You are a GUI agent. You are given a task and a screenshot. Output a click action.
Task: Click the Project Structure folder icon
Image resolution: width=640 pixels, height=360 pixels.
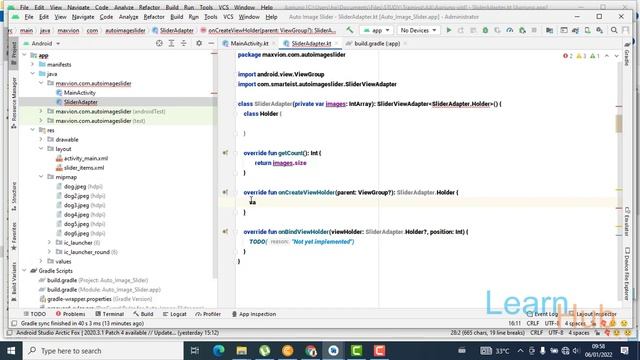tap(549, 30)
